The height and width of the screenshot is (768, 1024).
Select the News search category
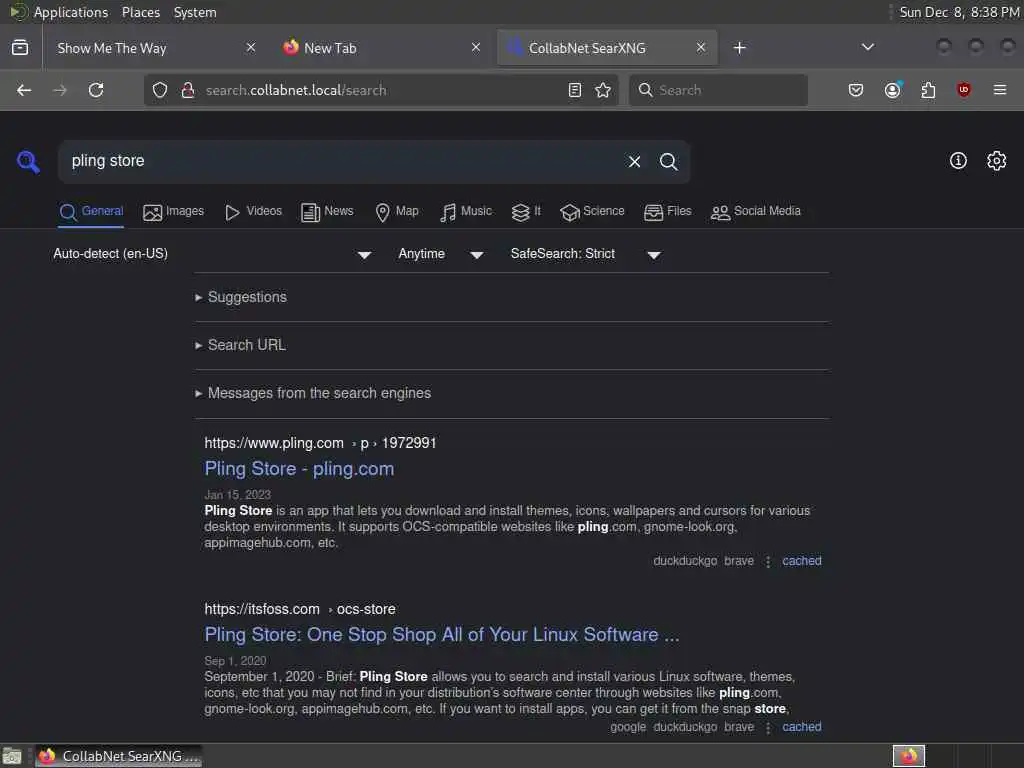pos(327,212)
